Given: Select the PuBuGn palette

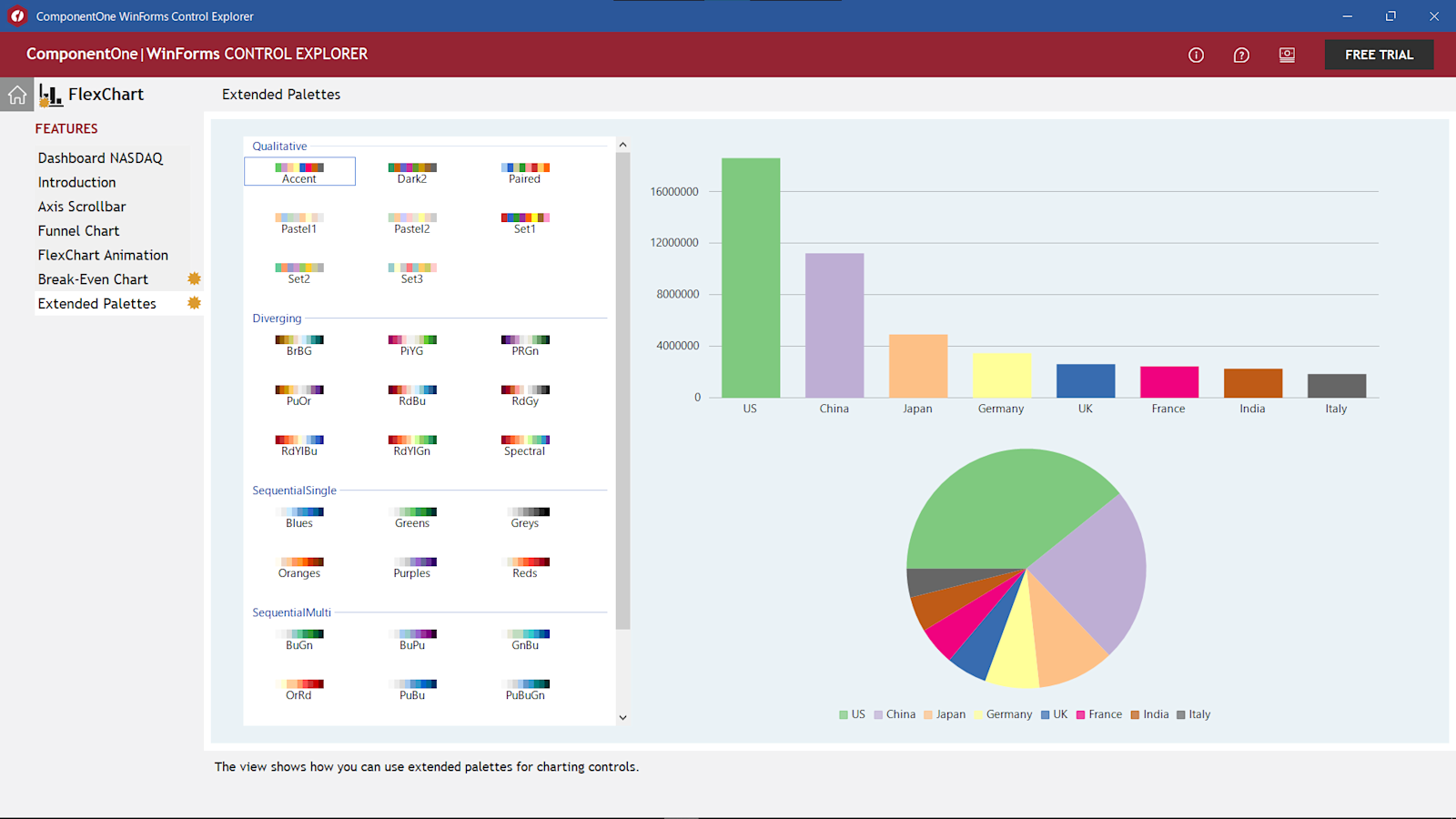Looking at the screenshot, I should point(525,688).
